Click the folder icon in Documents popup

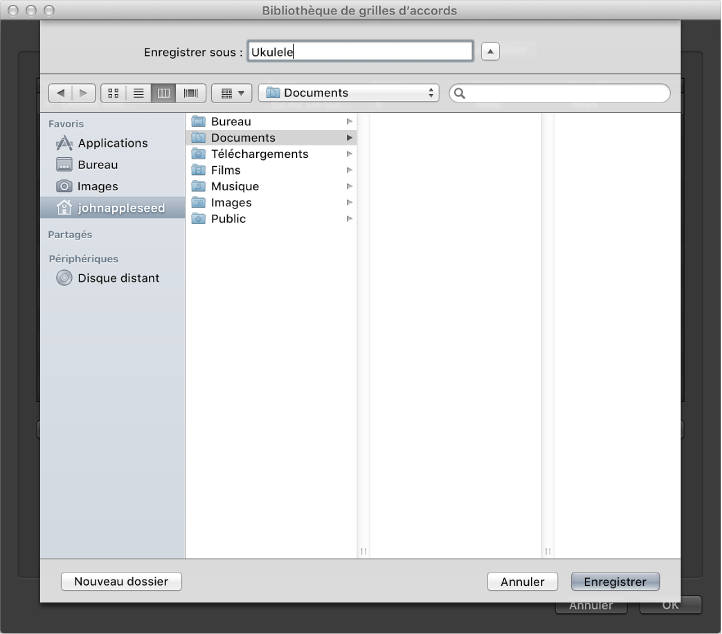(273, 93)
